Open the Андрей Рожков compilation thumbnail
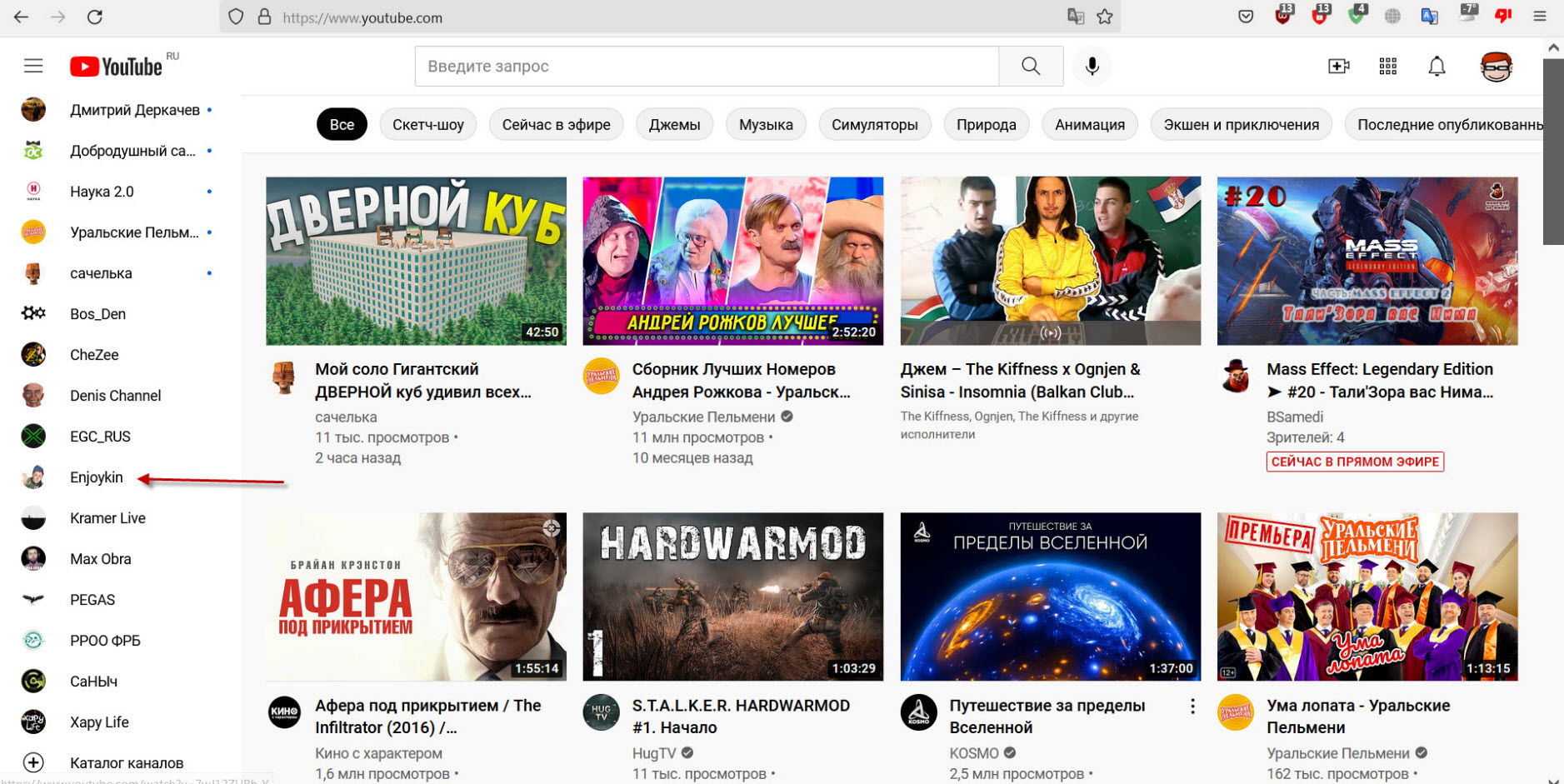 (x=733, y=261)
